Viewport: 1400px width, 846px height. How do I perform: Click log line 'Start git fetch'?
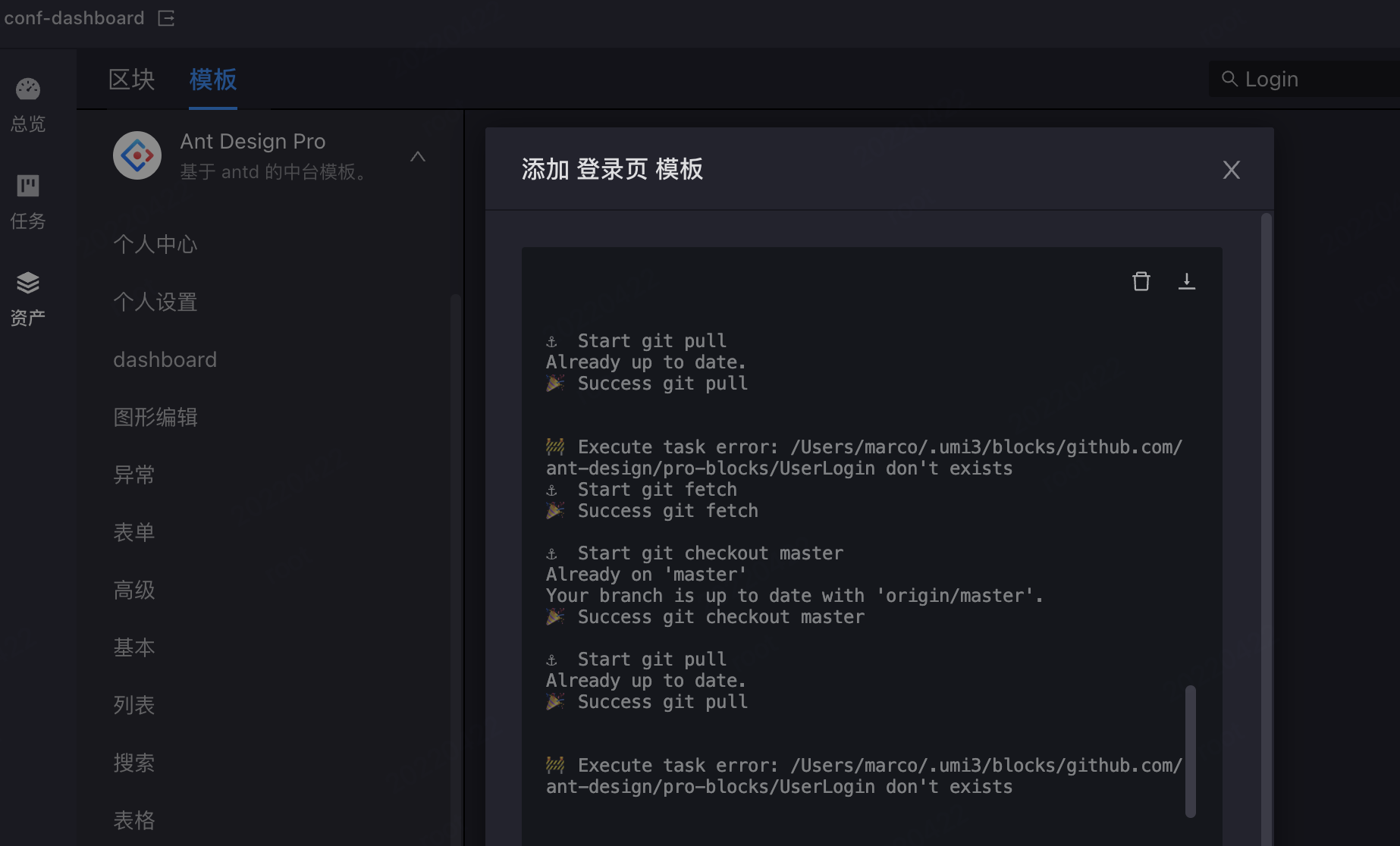point(642,490)
